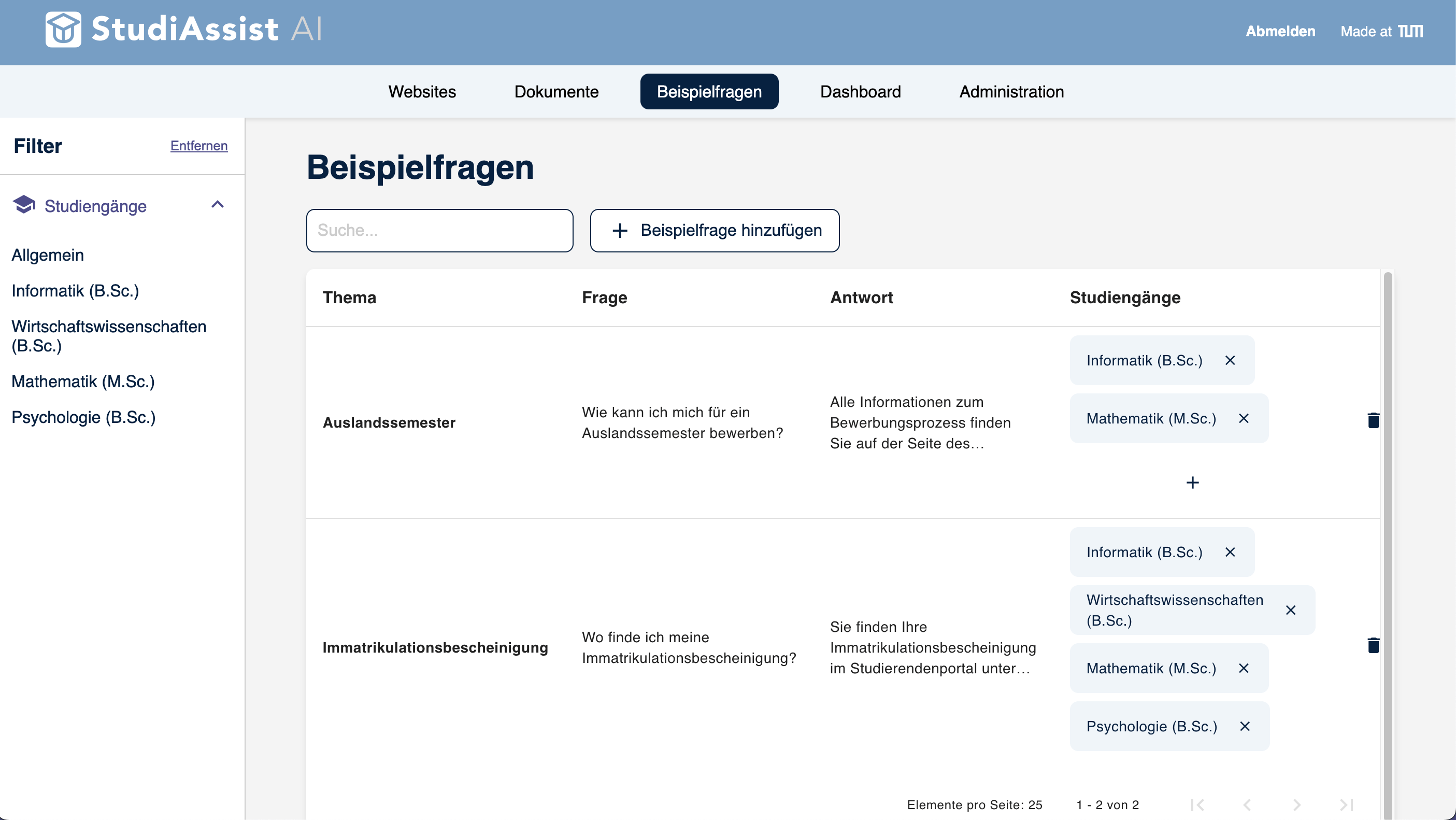
Task: Click the Immatrikulationsbescheinigung topic cell
Action: click(x=435, y=647)
